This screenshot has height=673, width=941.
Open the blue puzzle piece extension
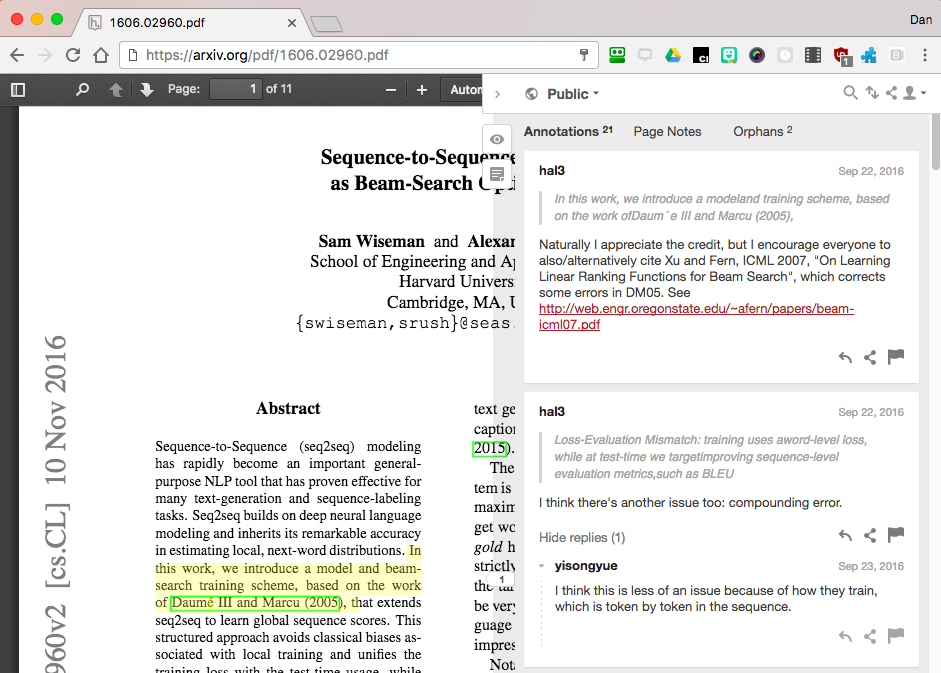(x=868, y=56)
